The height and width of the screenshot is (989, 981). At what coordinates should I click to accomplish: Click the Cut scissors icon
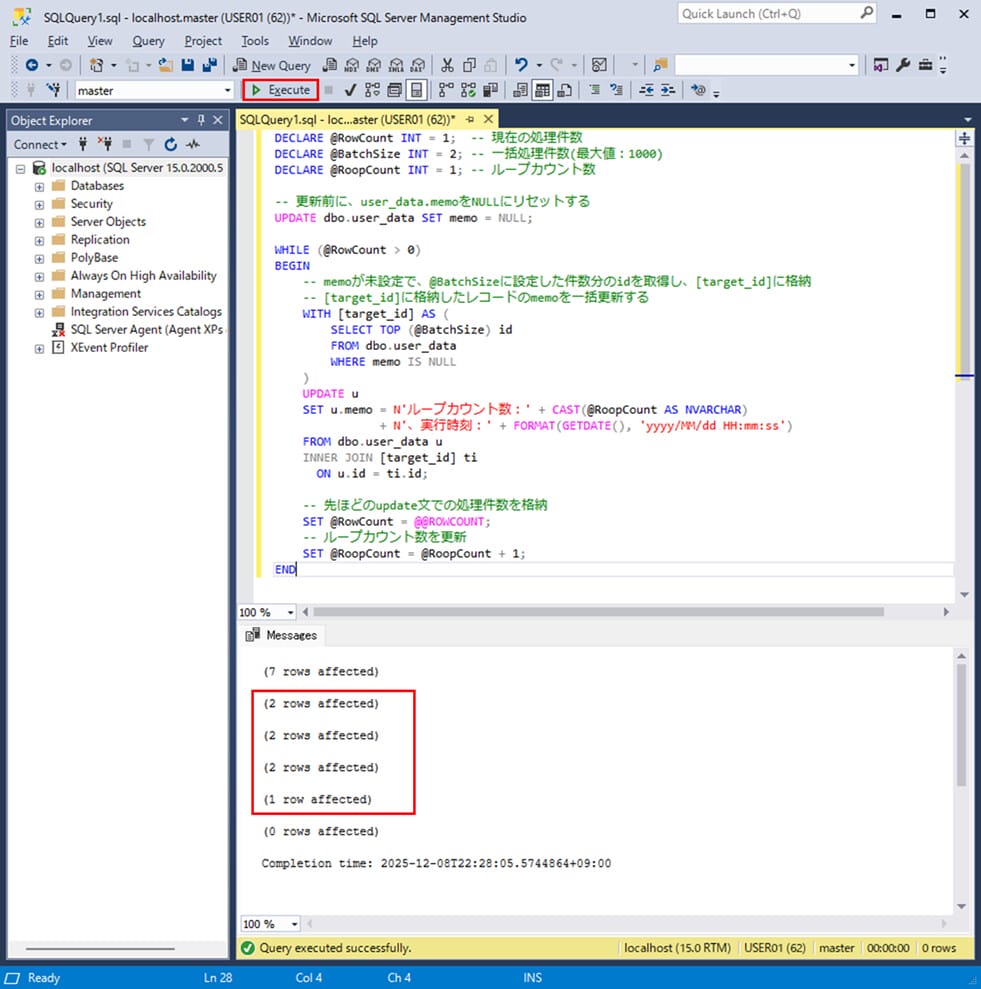coord(447,65)
